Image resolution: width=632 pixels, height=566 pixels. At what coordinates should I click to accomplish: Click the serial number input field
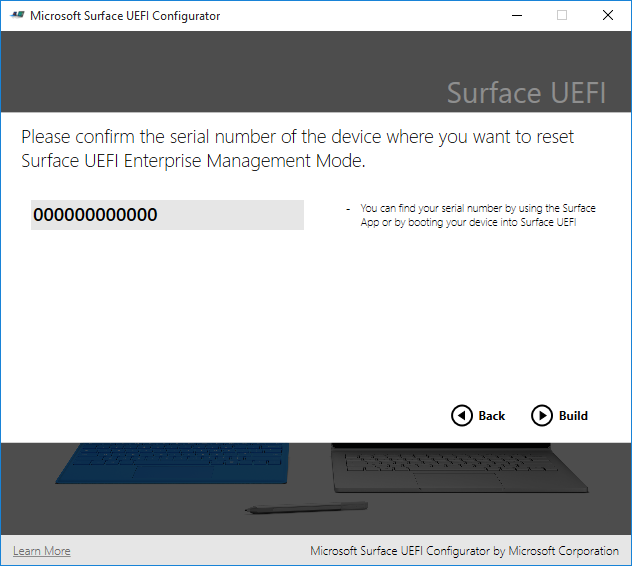167,215
